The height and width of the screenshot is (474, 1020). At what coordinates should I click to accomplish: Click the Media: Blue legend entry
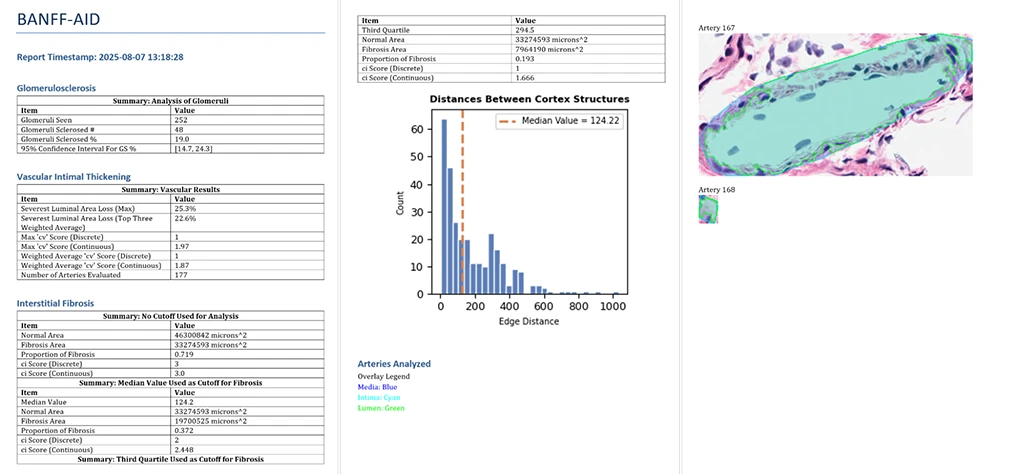pyautogui.click(x=377, y=387)
